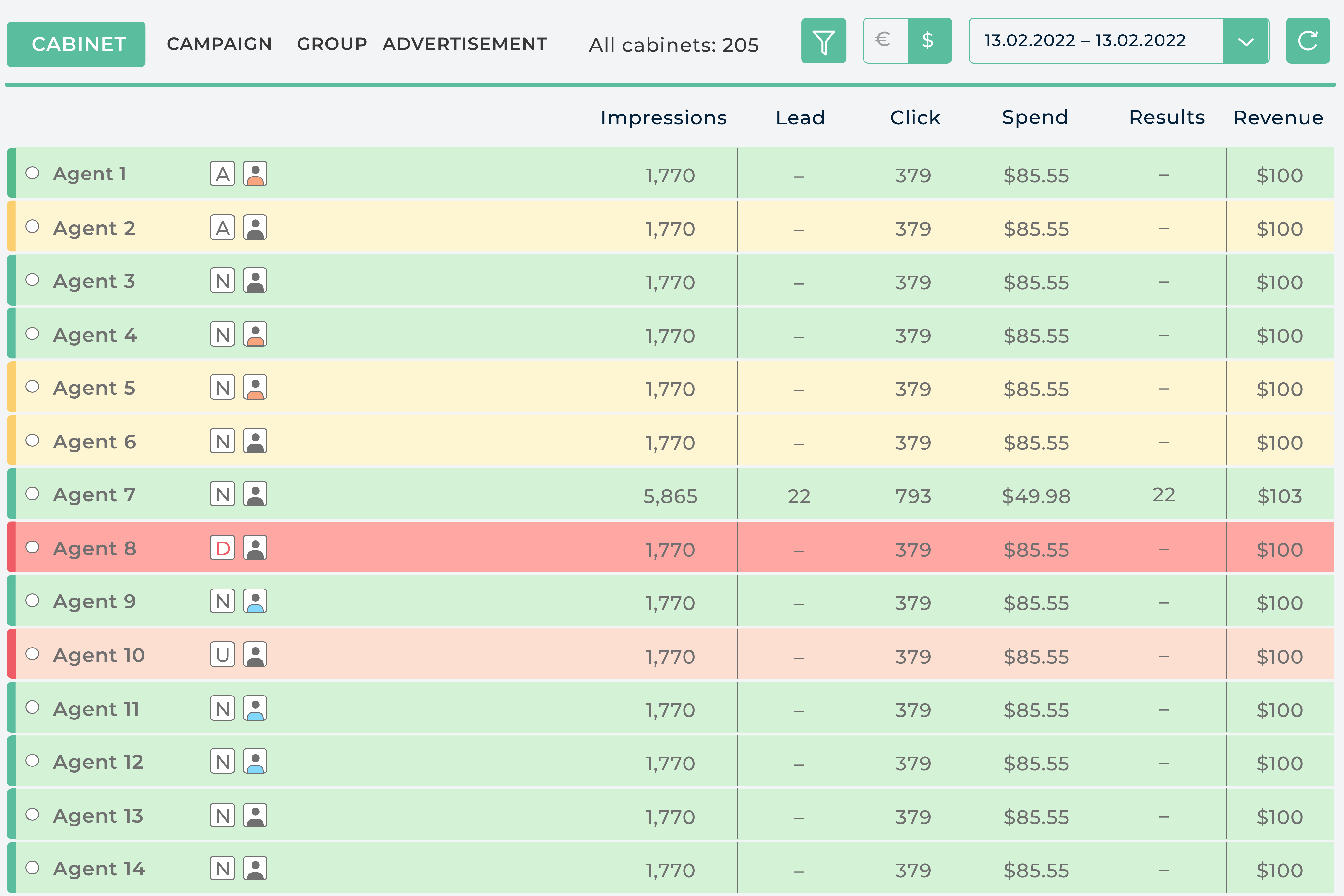This screenshot has height=896, width=1344.
Task: Select the Agent 1 radio button
Action: tap(33, 173)
